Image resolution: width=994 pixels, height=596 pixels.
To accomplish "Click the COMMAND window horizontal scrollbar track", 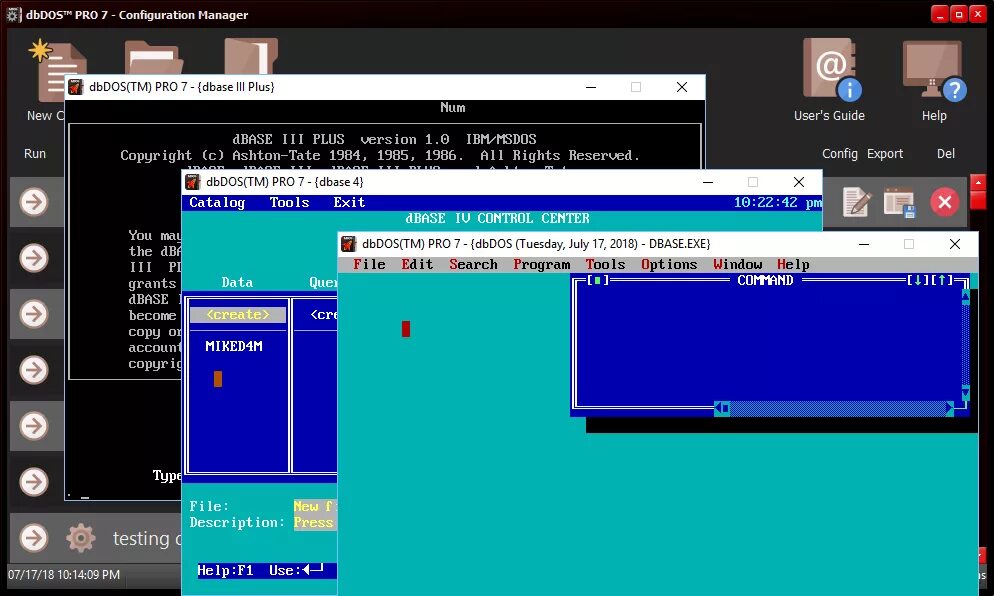I will [837, 409].
